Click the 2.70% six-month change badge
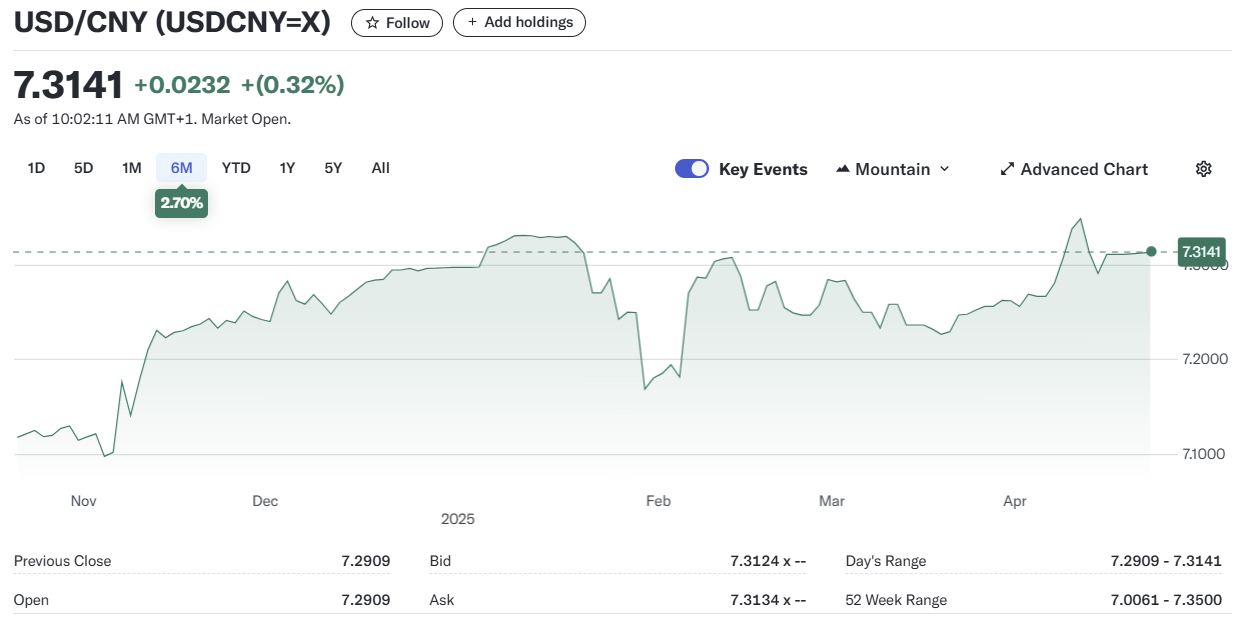Screen dimensions: 1255x625 point(181,203)
